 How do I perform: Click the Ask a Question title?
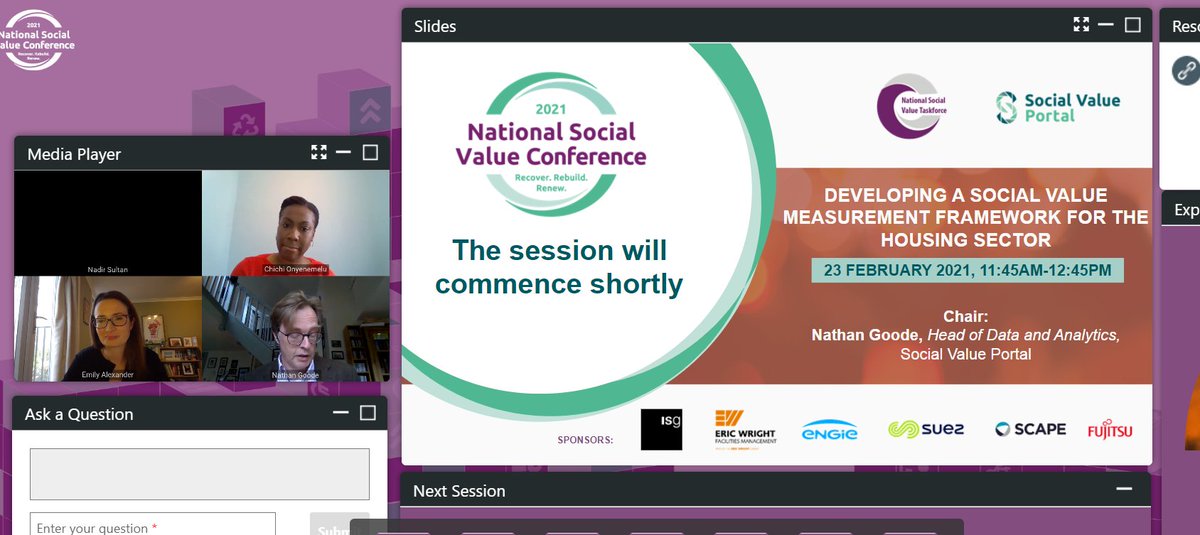(x=79, y=414)
